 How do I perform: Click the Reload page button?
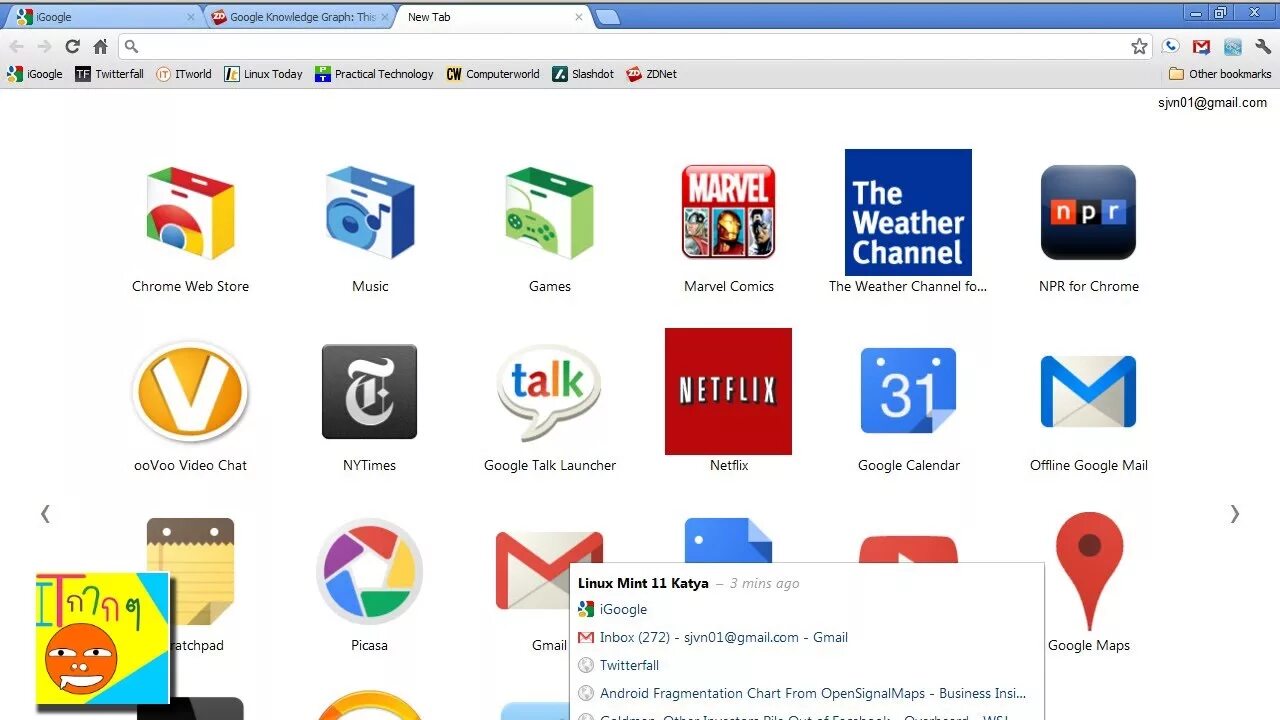[72, 46]
